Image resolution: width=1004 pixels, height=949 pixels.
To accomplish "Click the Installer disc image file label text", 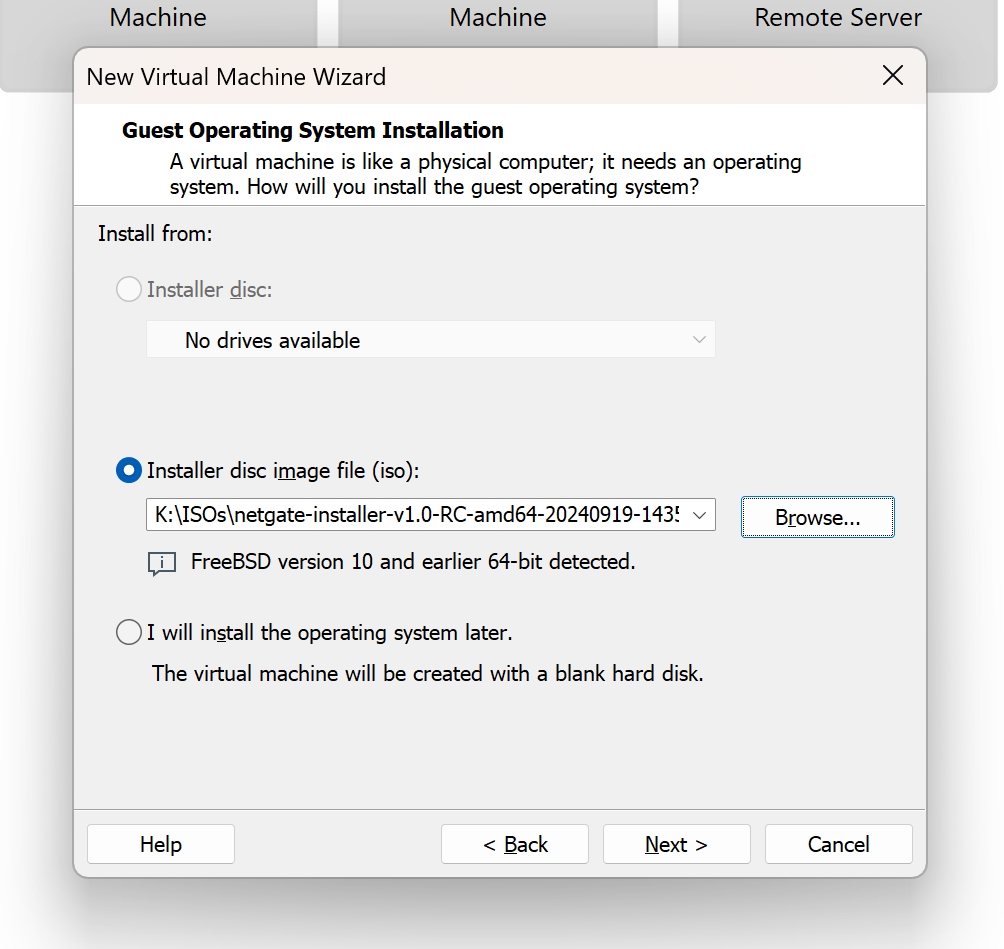I will point(283,471).
